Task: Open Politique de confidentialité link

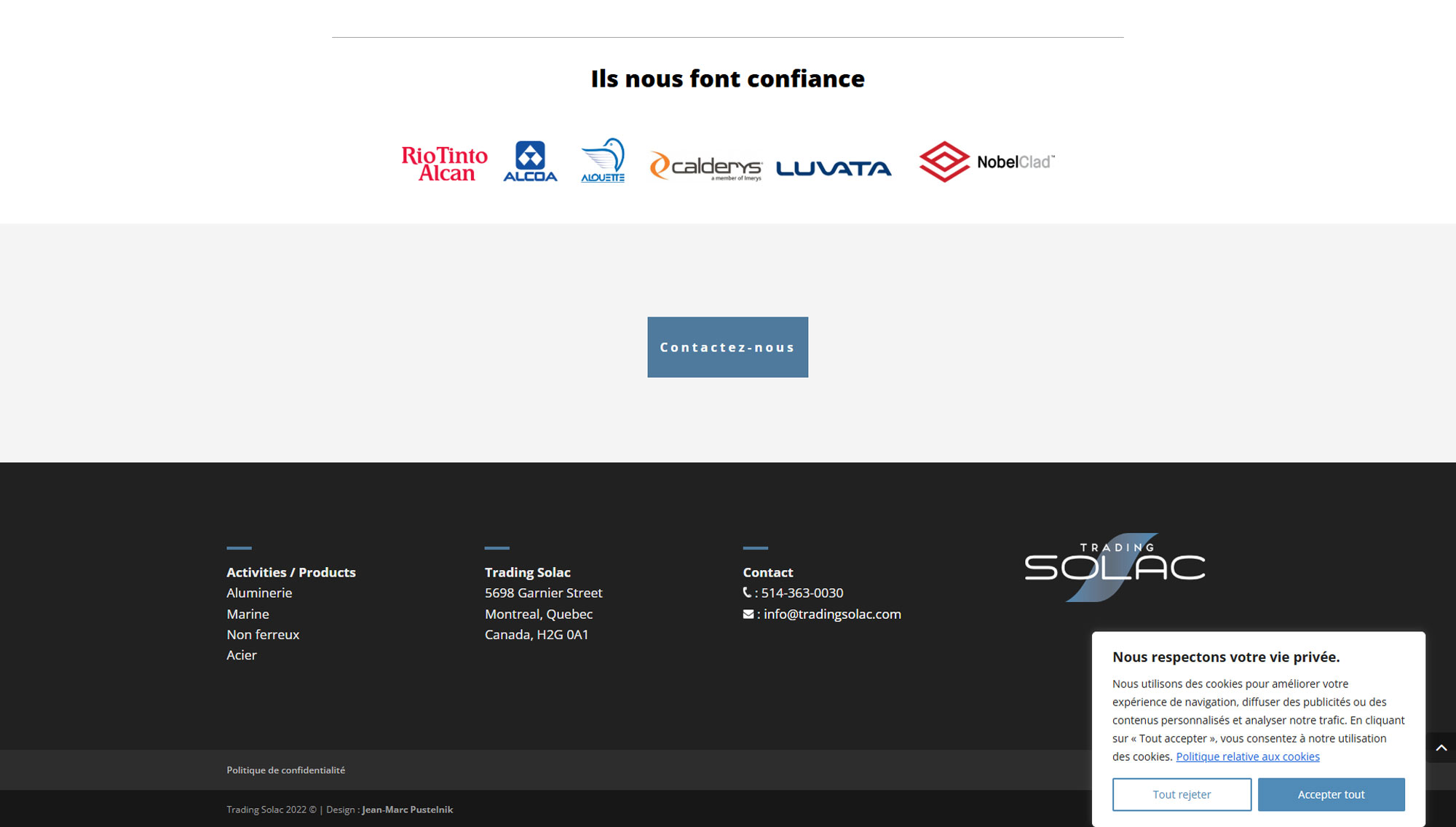Action: tap(285, 769)
